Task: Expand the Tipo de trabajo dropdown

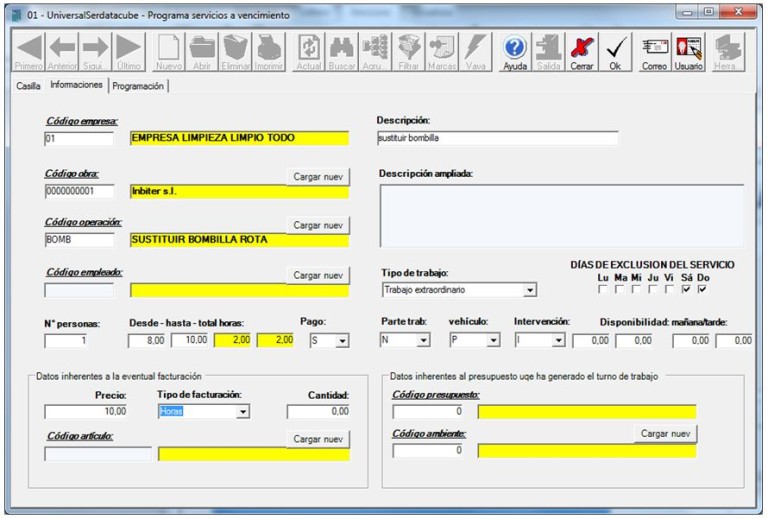Action: pos(529,290)
